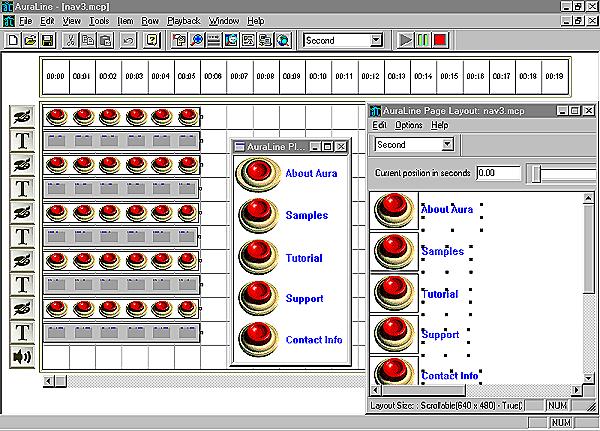Click the Layout Size status bar text
The image size is (600, 431).
pyautogui.click(x=446, y=405)
